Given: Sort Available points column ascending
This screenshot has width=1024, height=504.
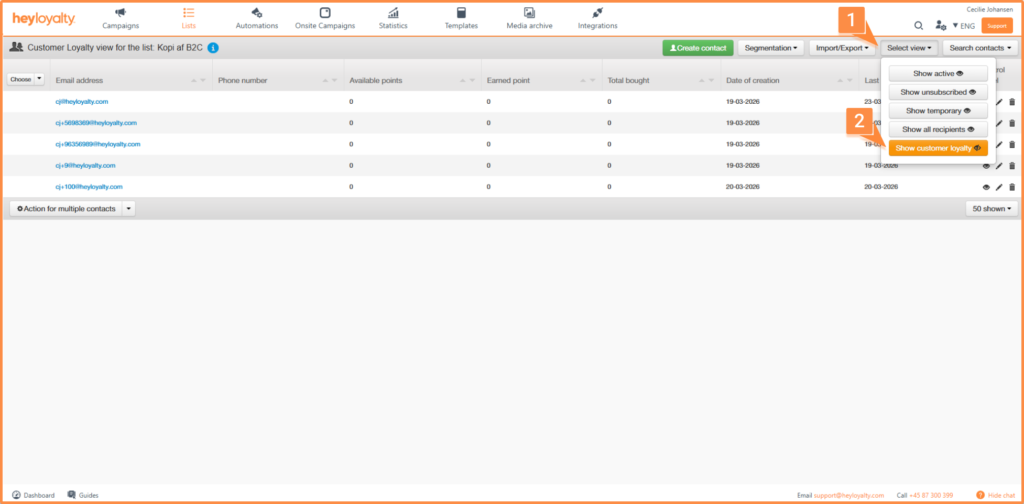Looking at the screenshot, I should [x=463, y=80].
